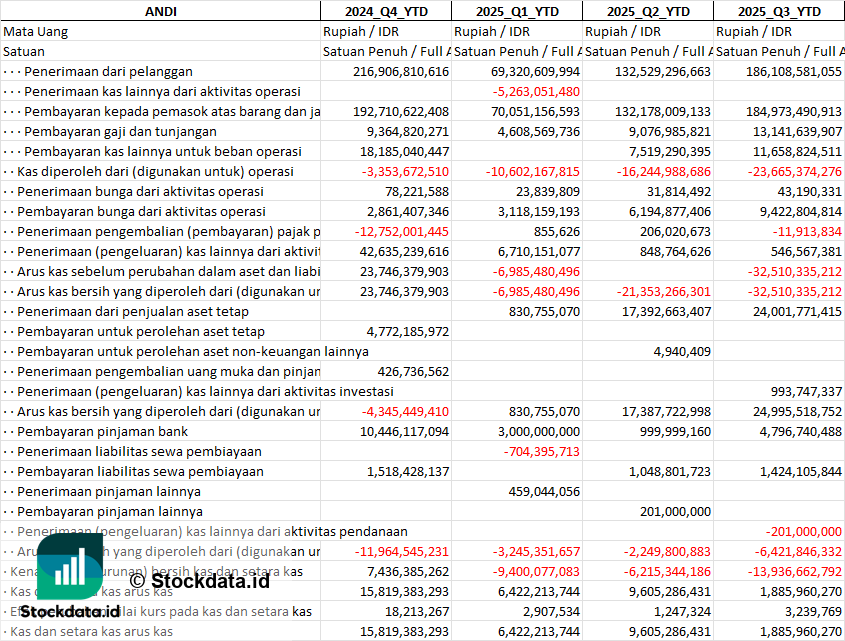Click the Satuan row label
845x641 pixels.
(24, 52)
